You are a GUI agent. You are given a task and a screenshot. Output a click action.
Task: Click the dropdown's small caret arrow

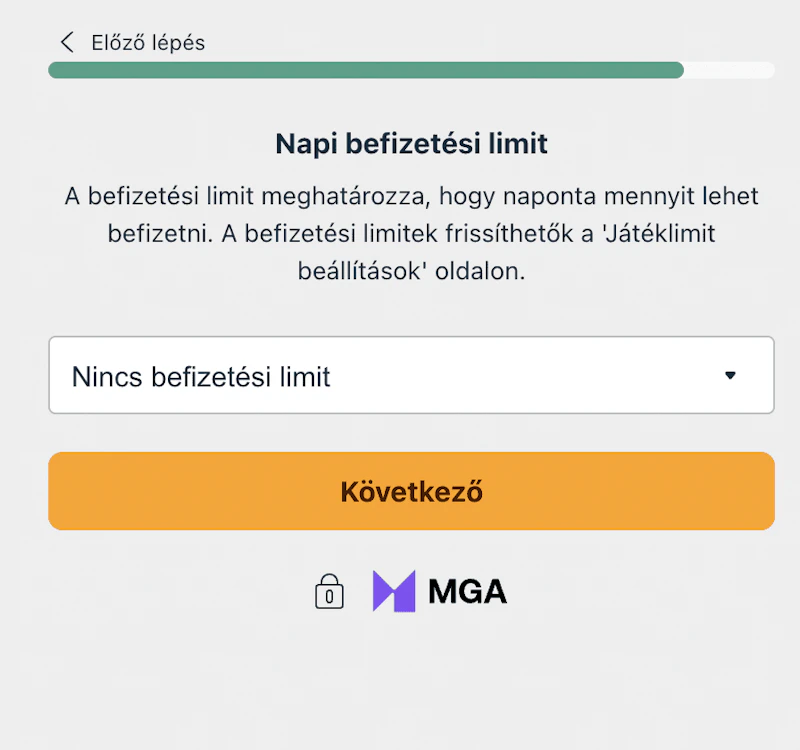730,376
